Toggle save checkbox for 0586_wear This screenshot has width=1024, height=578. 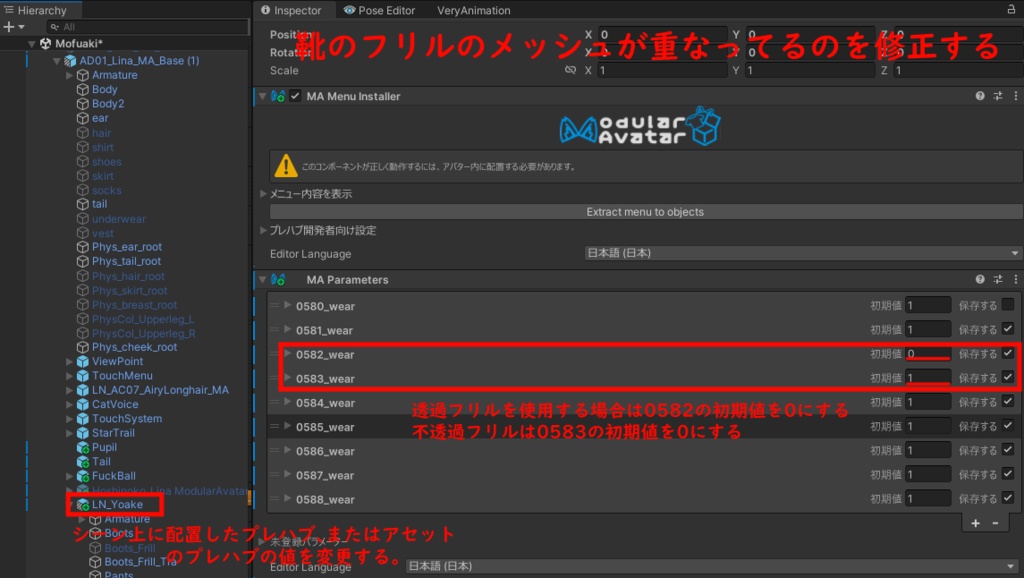pos(1008,450)
